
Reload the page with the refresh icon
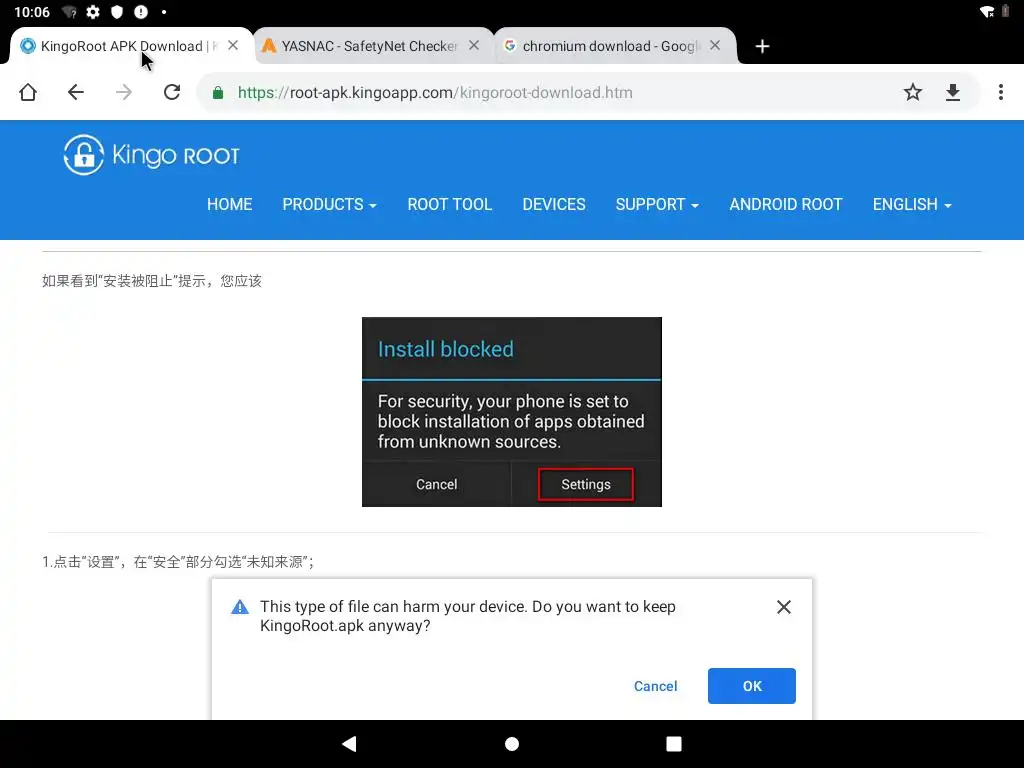point(172,92)
